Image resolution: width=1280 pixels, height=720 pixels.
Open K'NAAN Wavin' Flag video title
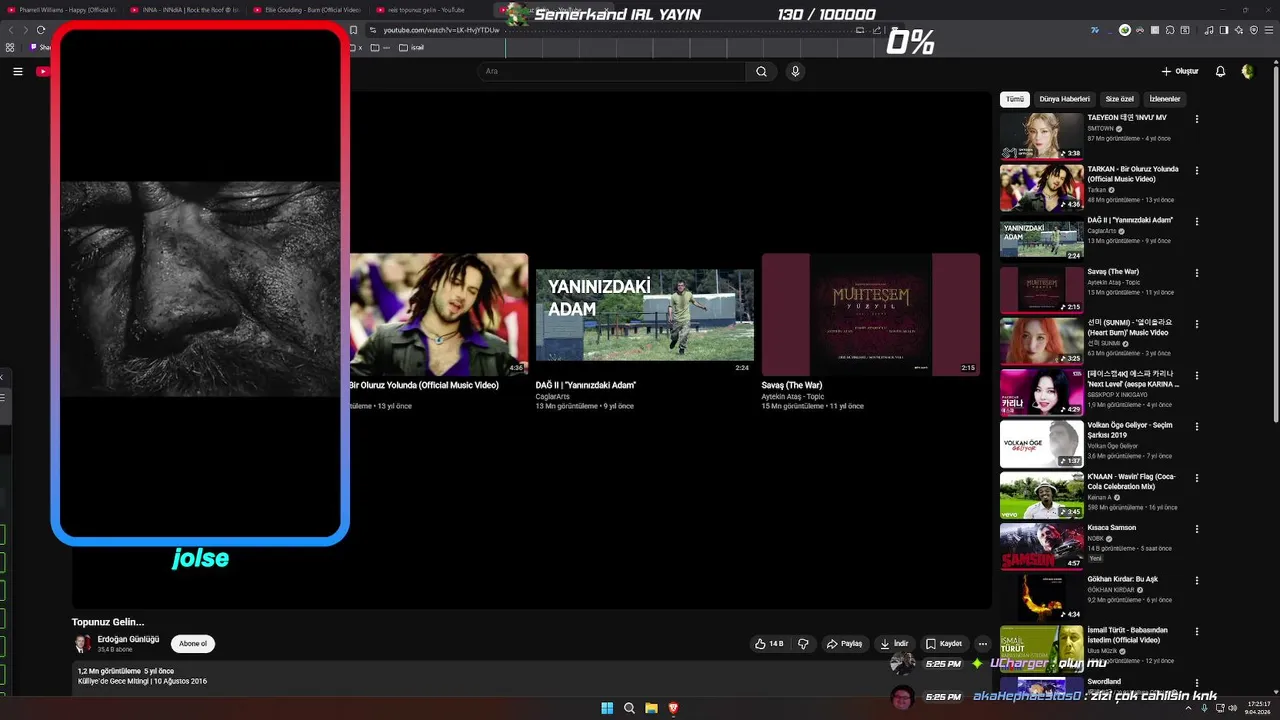point(1132,481)
